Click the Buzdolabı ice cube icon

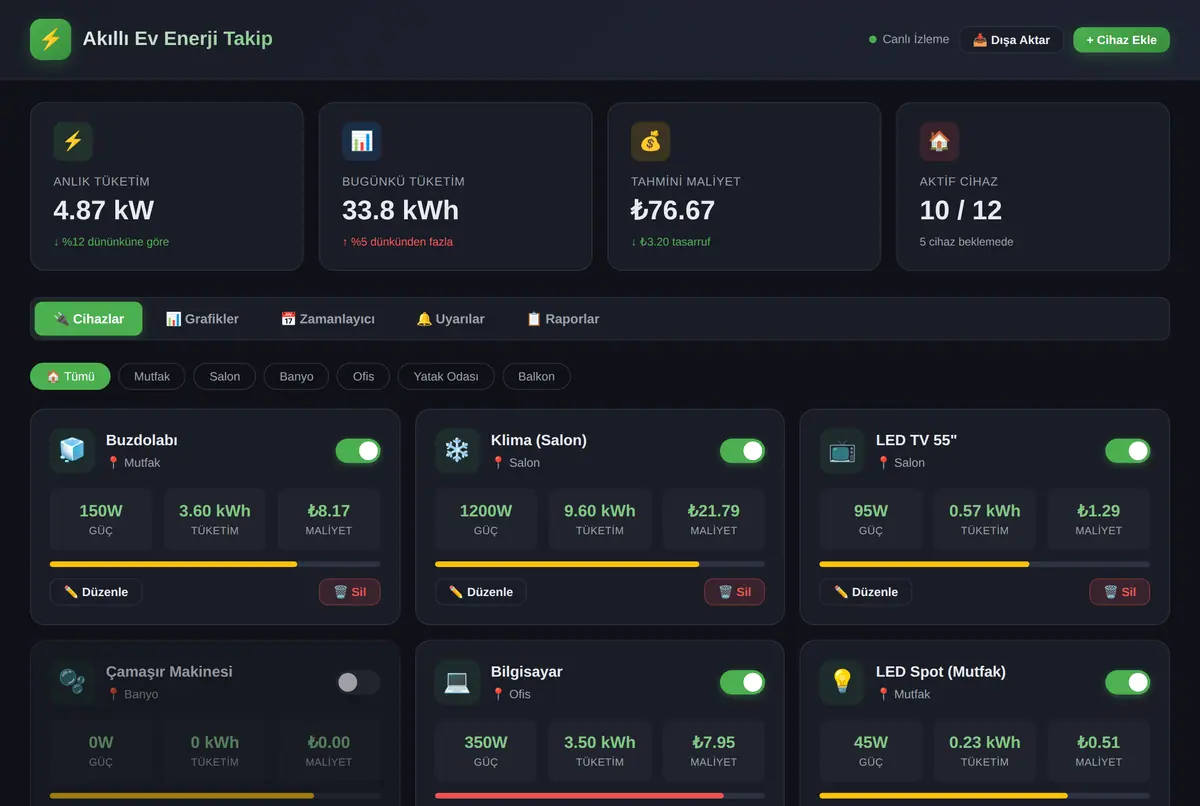point(72,451)
